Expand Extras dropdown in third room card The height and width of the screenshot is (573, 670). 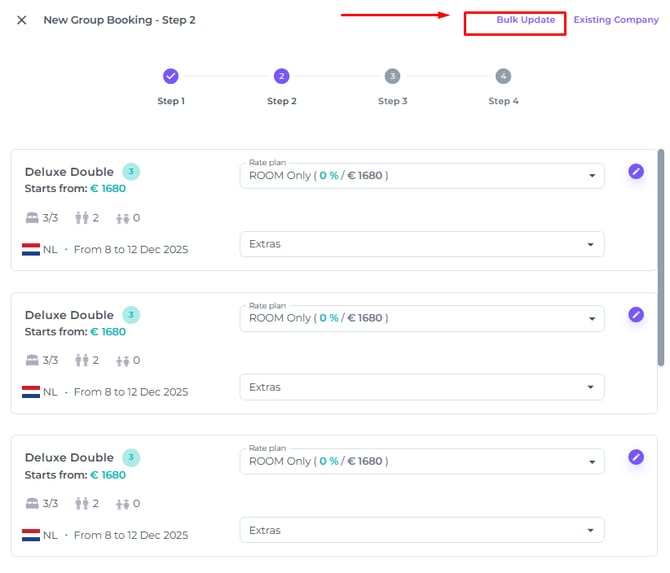(421, 530)
